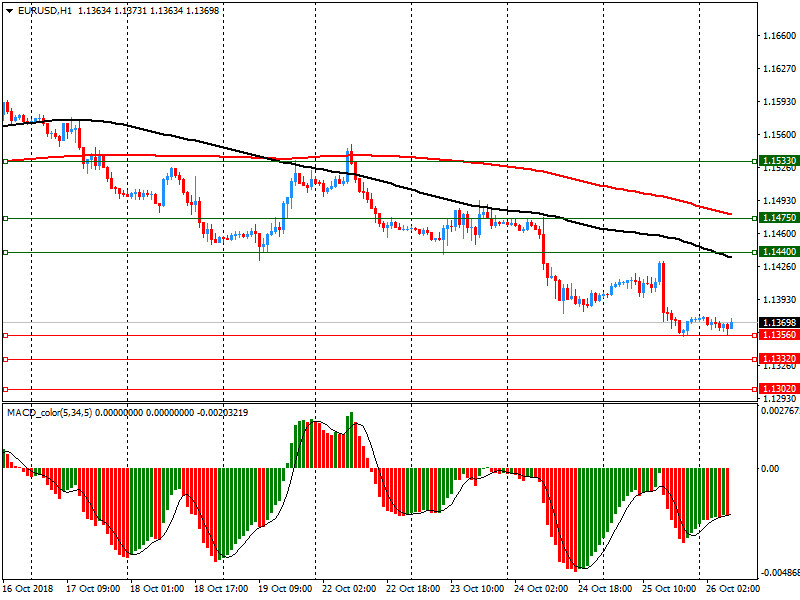
Task: Click the 1.15930 price axis label
Action: tap(780, 102)
